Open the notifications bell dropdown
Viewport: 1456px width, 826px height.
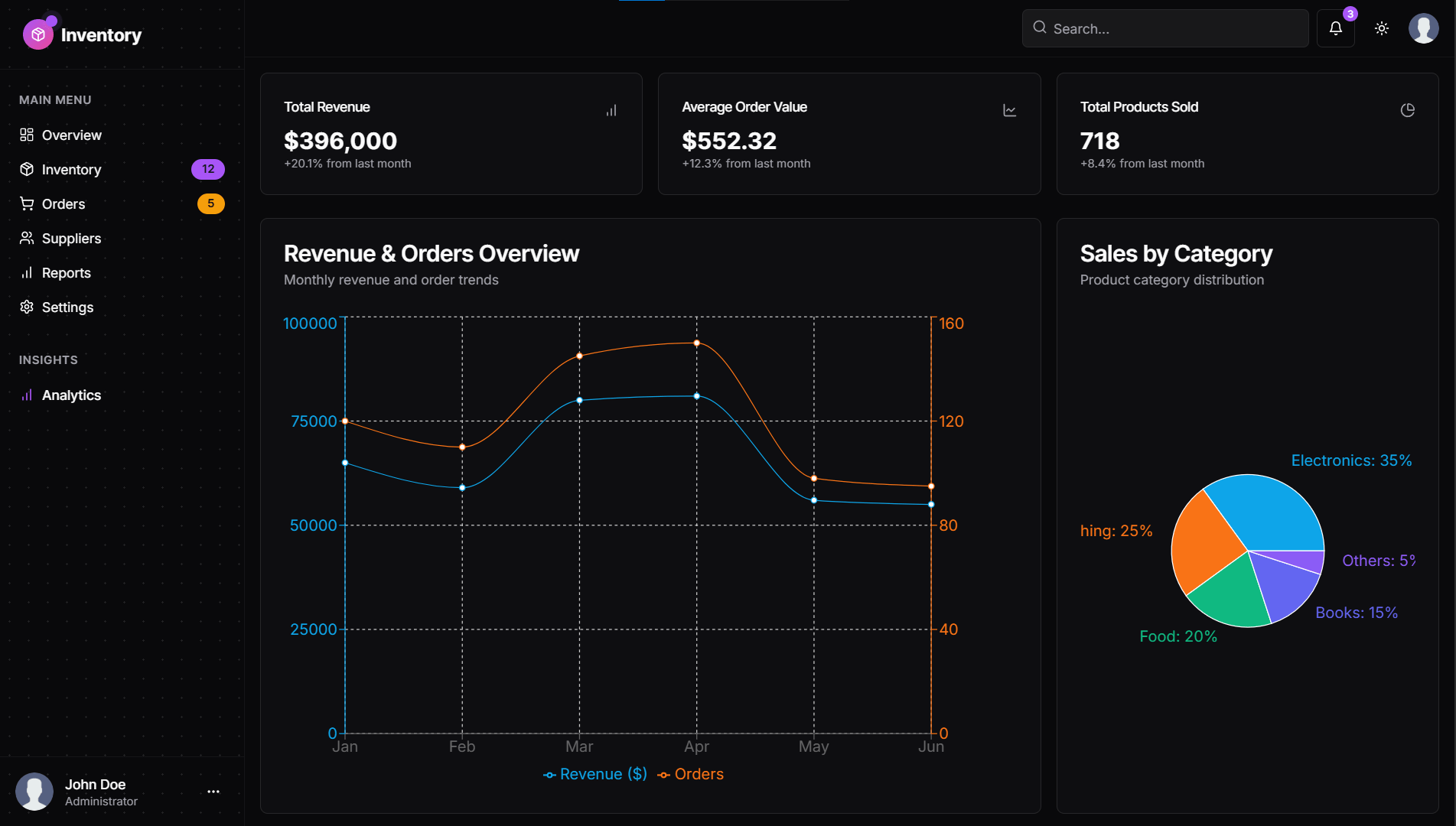pyautogui.click(x=1335, y=28)
